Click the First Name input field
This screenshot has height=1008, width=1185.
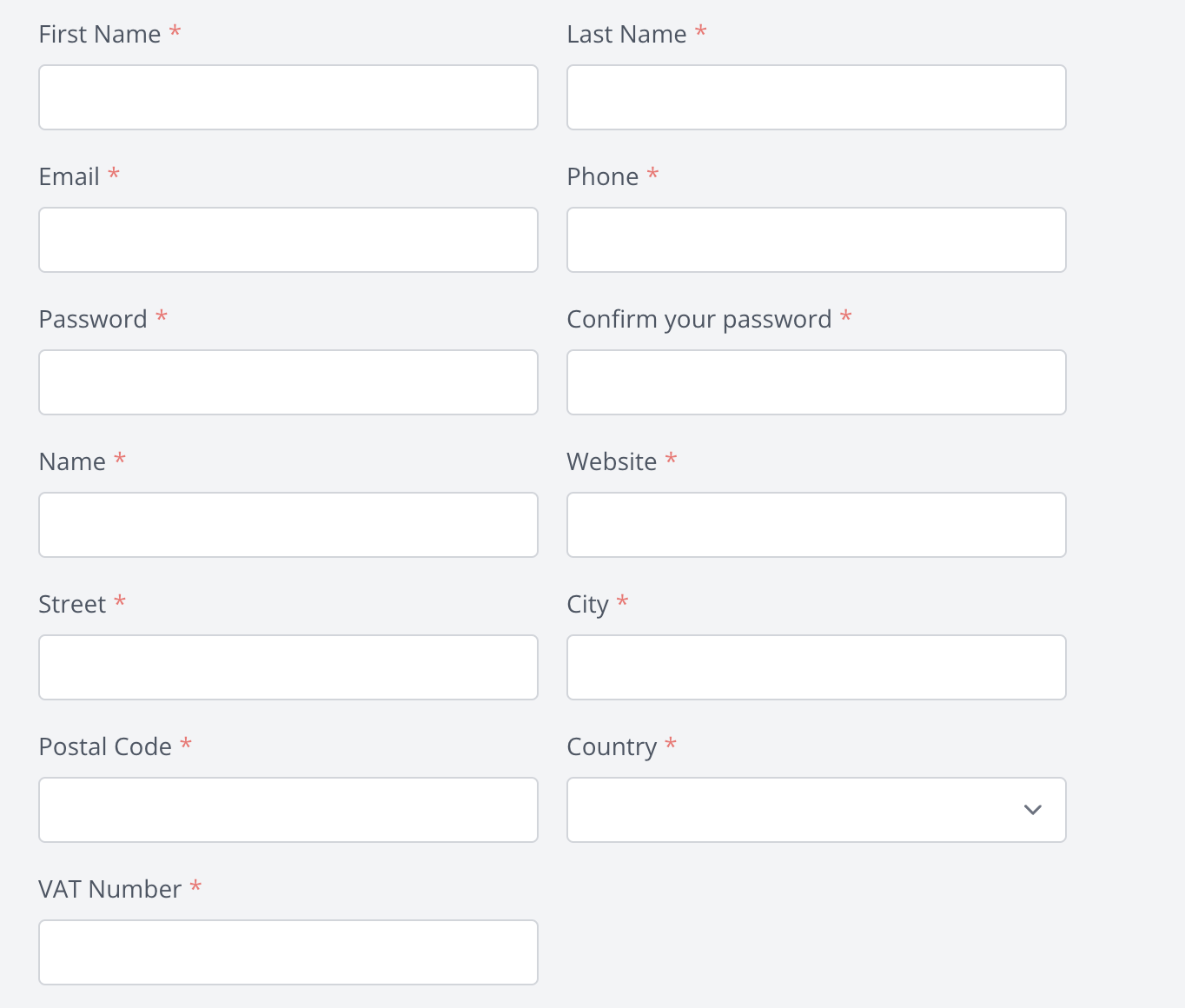288,96
